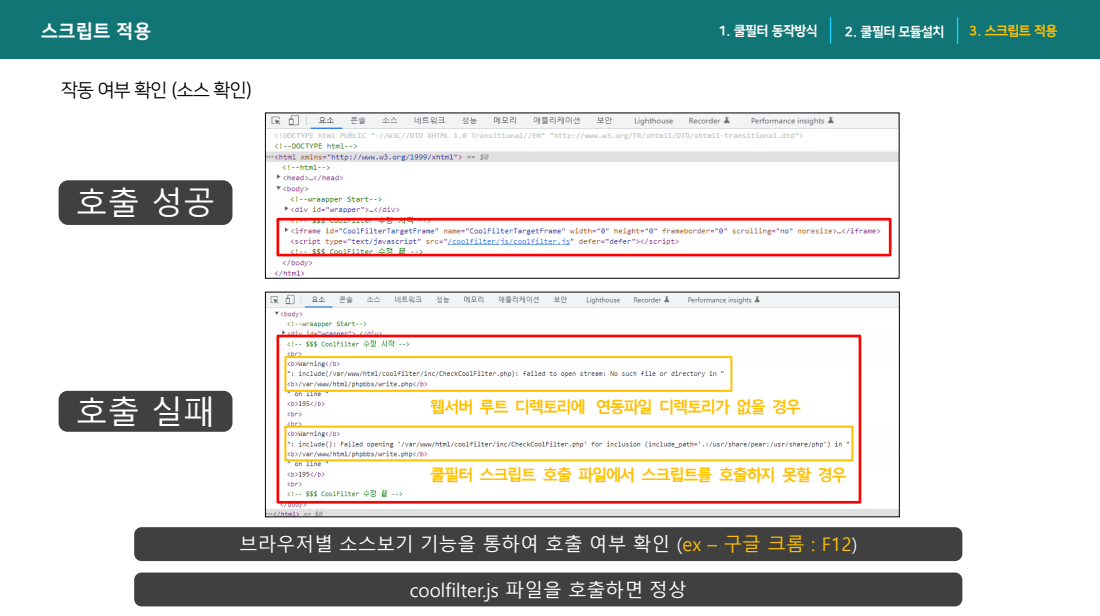The width and height of the screenshot is (1100, 616).
Task: Open the 네트워크 tab in the 호출 성공 DevTools
Action: point(429,121)
